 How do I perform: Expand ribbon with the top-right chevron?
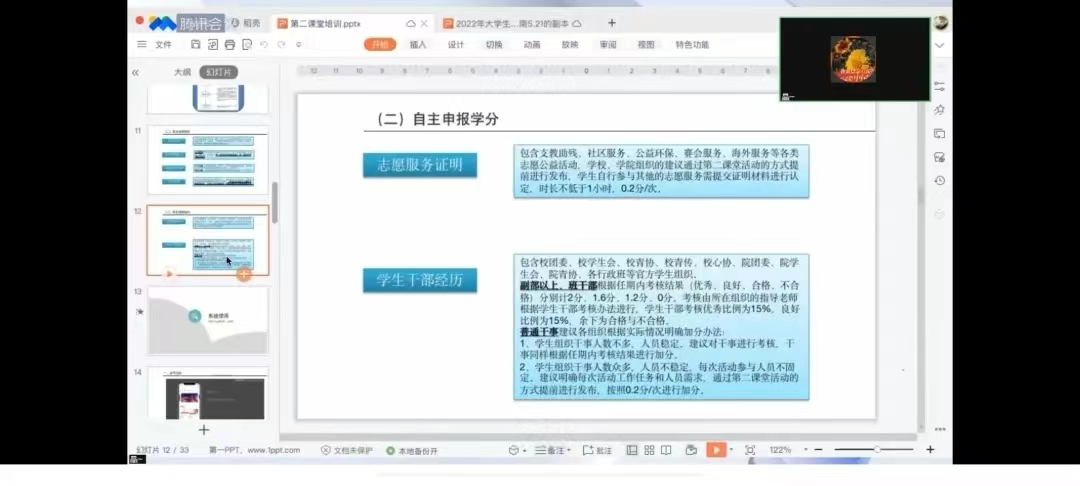(x=939, y=45)
